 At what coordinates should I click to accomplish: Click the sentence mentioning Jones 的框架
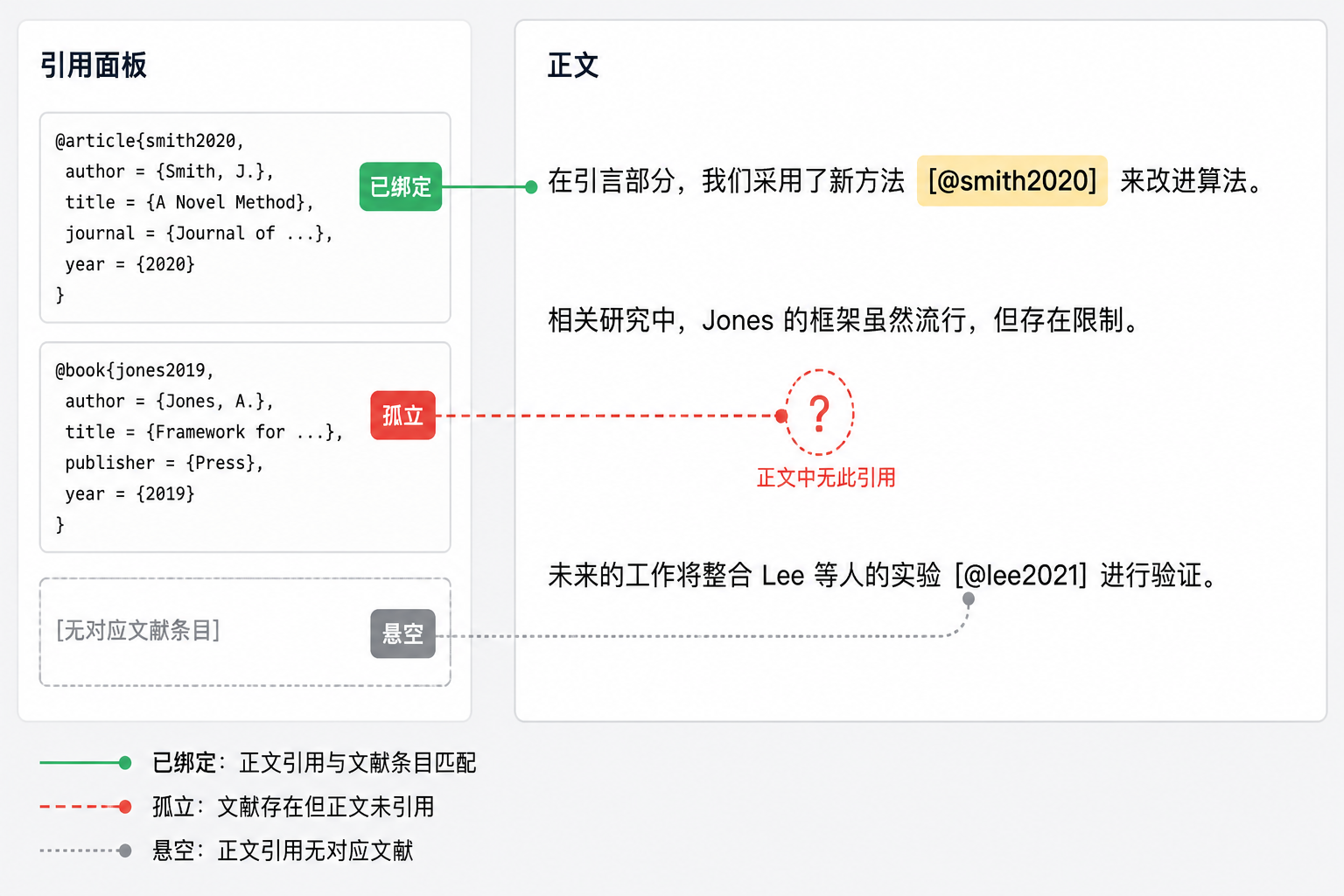tap(845, 320)
